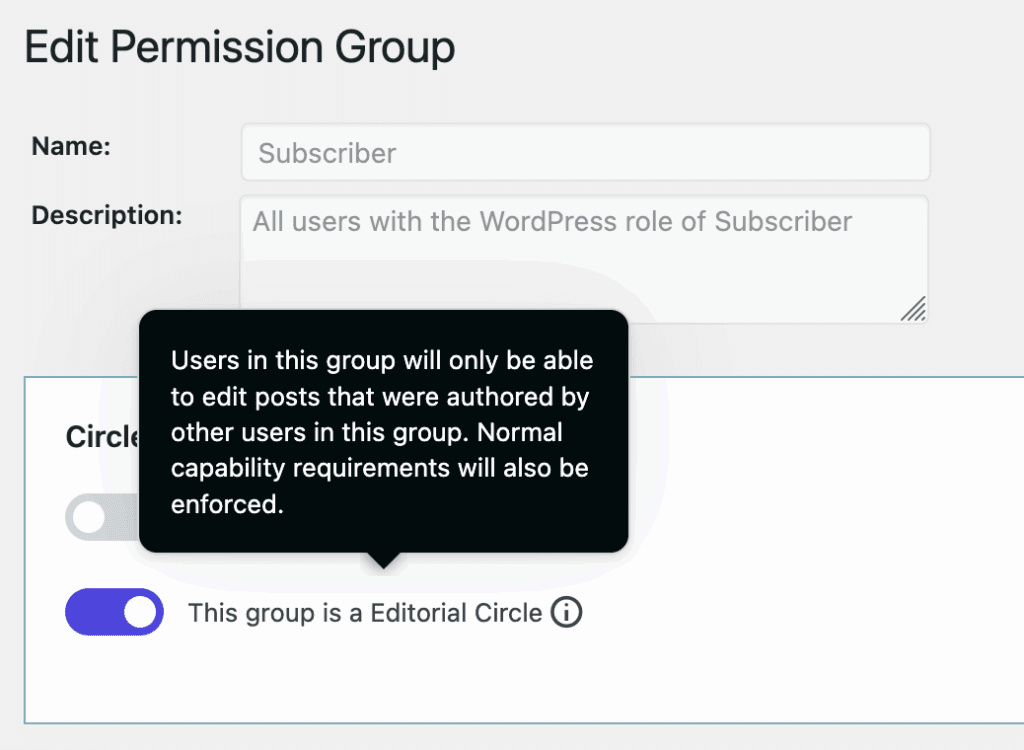Select the Name input showing 'Subscriber'
Screen dimensions: 1024x750
pos(585,152)
